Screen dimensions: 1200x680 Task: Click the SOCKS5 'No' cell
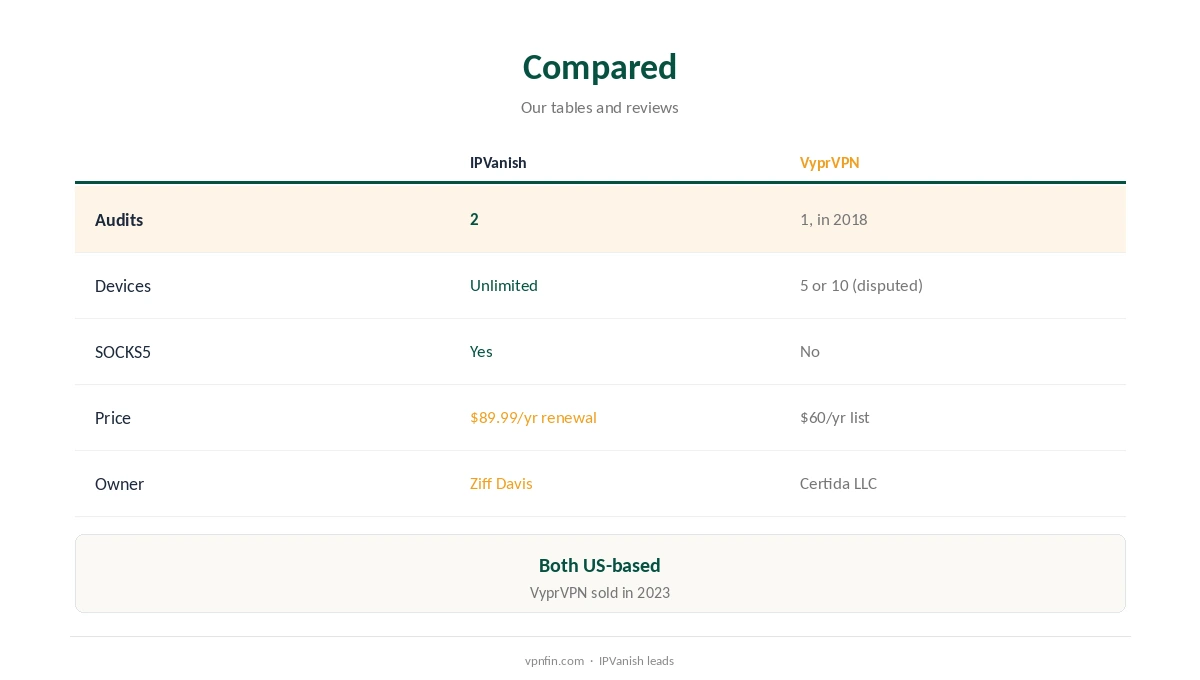pyautogui.click(x=810, y=351)
